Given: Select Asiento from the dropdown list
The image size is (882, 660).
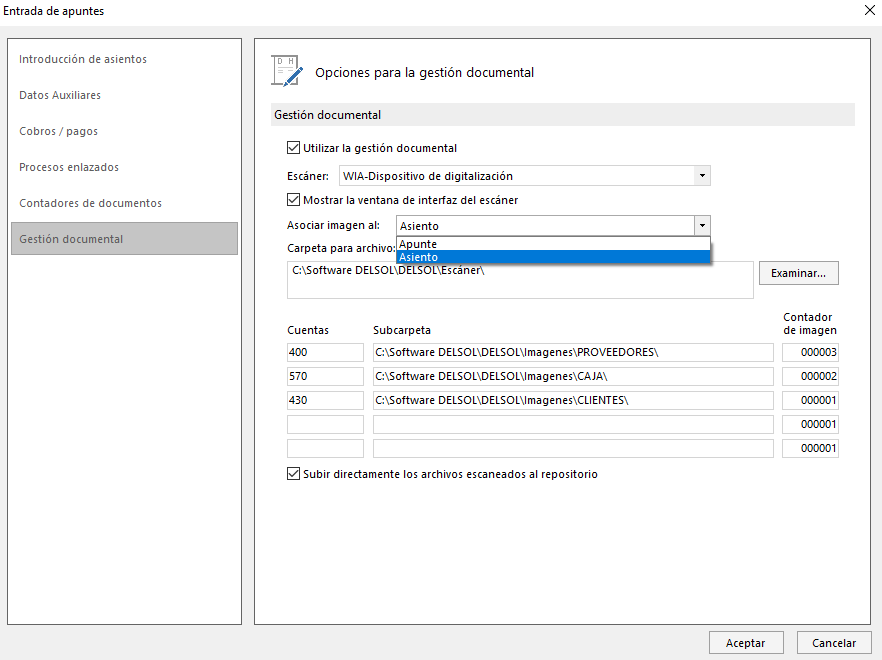Looking at the screenshot, I should pos(554,257).
